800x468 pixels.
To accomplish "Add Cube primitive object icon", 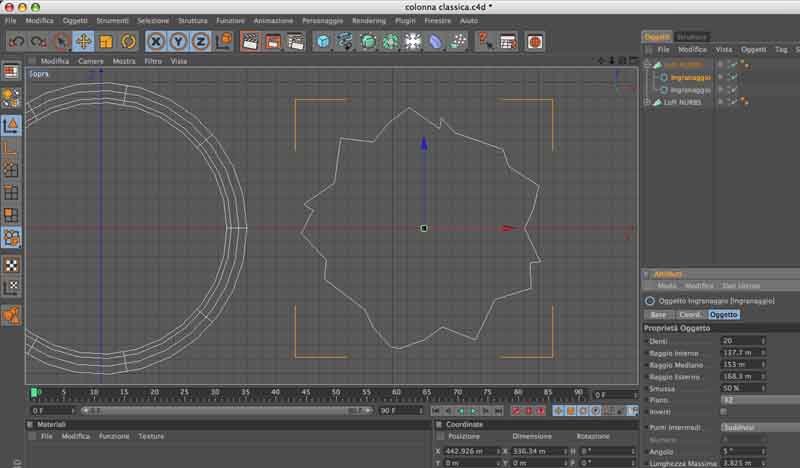I will 323,42.
